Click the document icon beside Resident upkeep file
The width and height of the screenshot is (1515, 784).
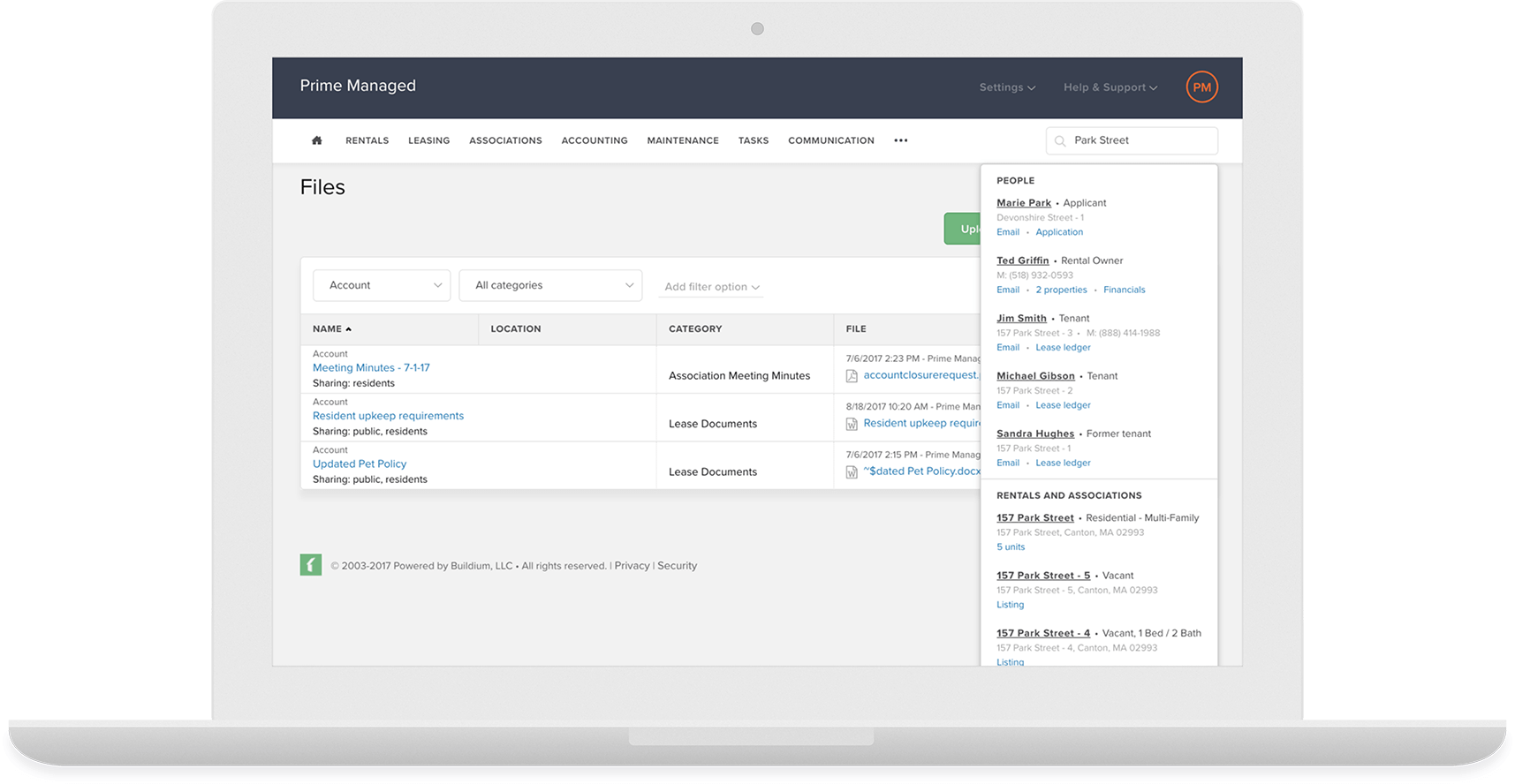click(852, 424)
